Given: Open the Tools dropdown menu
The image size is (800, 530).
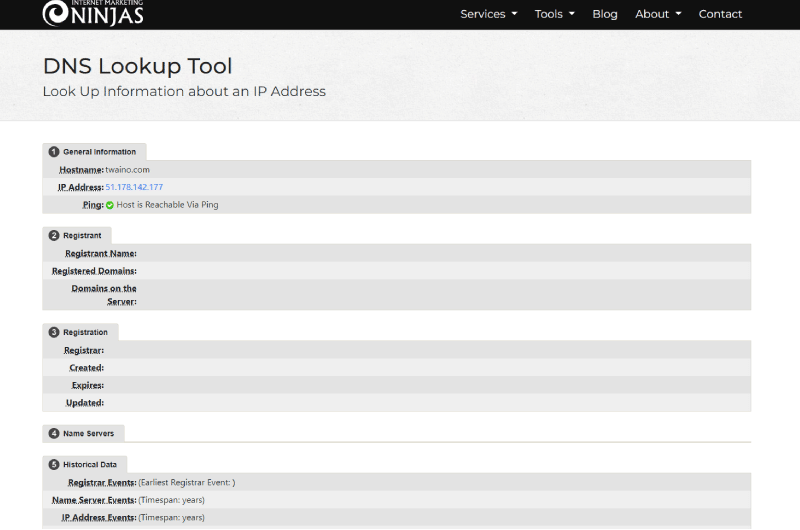Looking at the screenshot, I should 555,14.
